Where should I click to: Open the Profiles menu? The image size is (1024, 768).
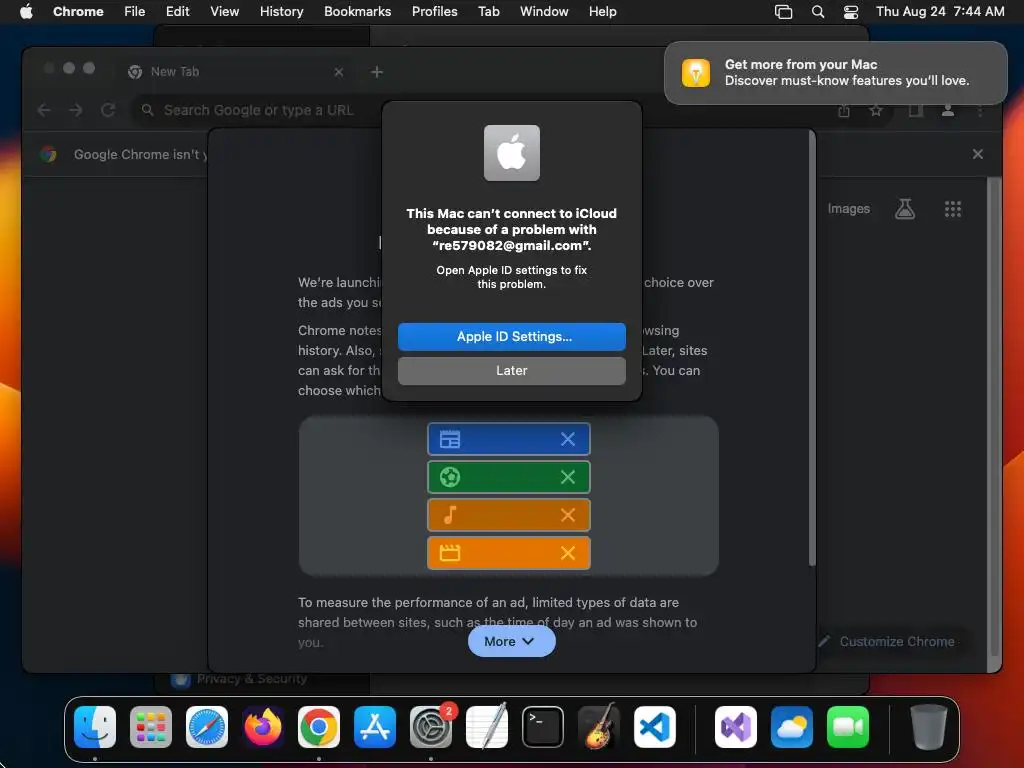[434, 11]
